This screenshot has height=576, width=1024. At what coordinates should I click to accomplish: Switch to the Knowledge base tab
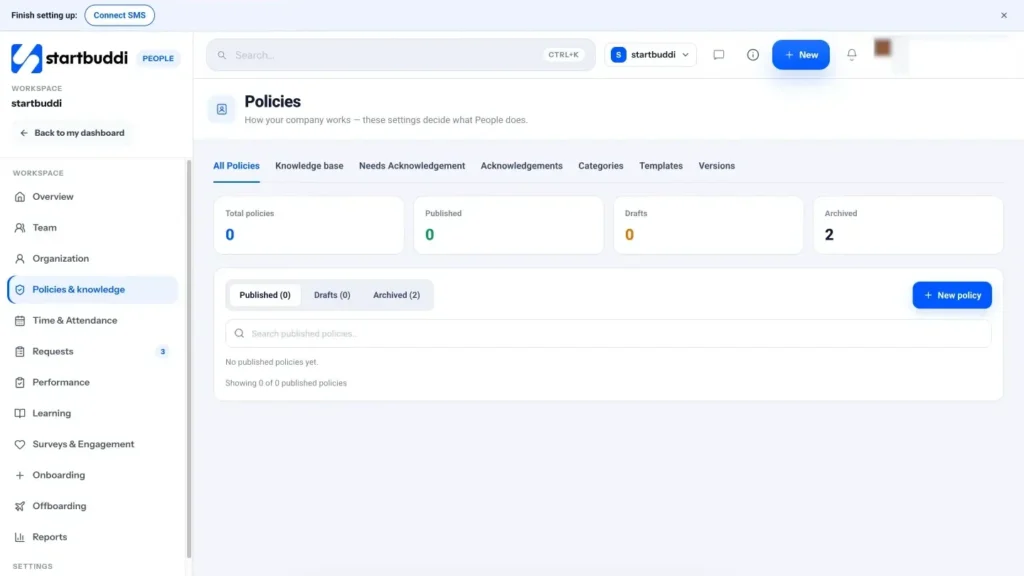tap(309, 166)
